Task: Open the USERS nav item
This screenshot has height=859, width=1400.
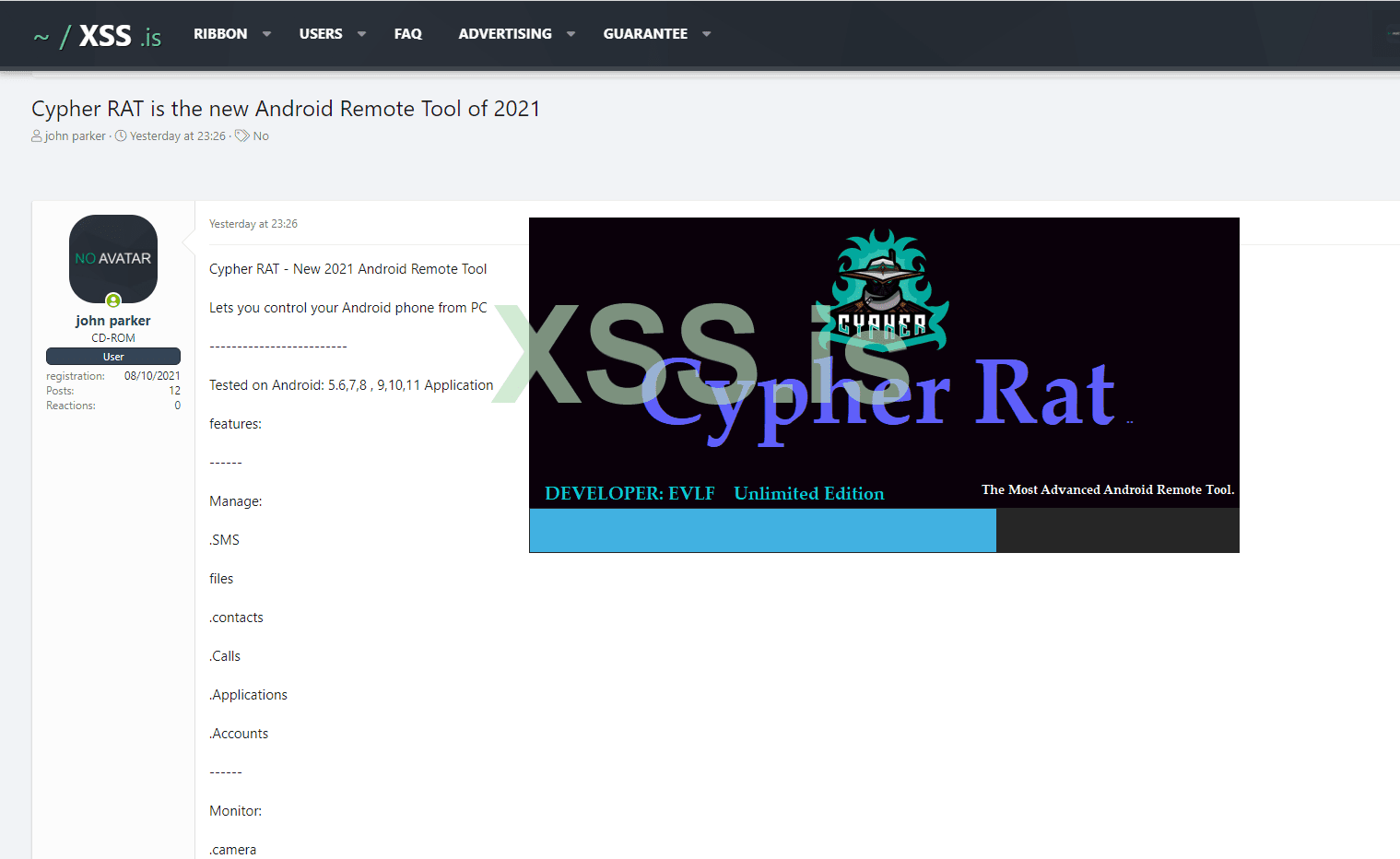Action: click(321, 34)
